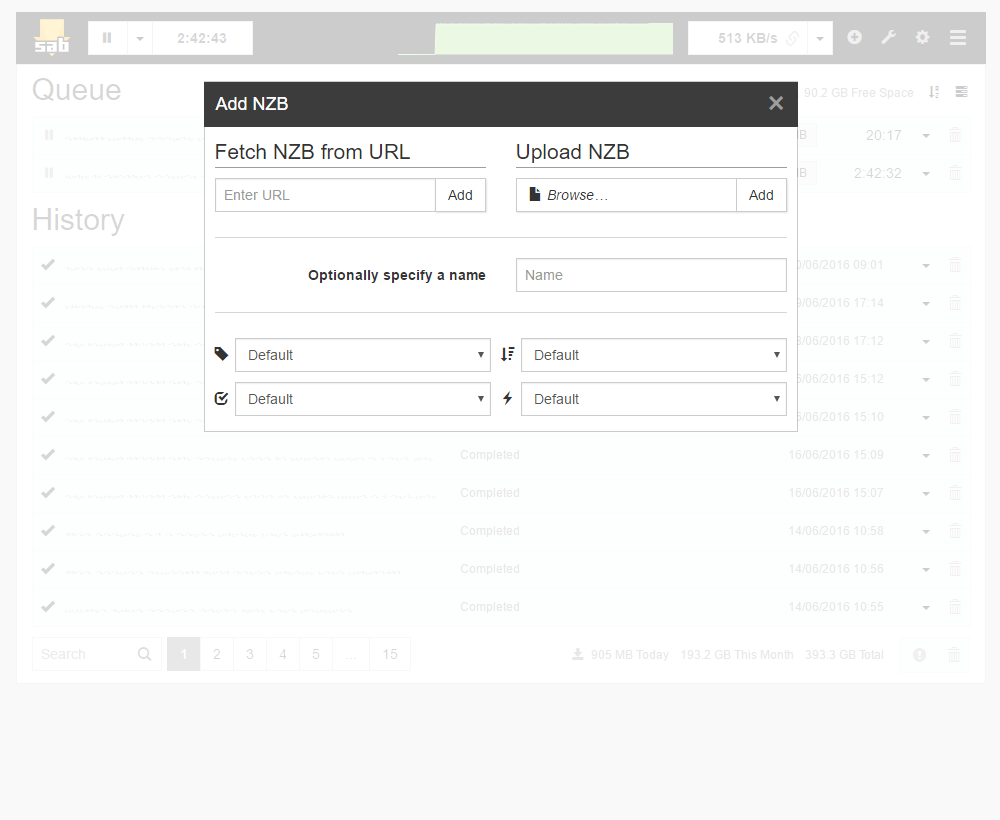Screen dimensions: 1000x820
Task: Click the Add NZB plus icon
Action: (854, 38)
